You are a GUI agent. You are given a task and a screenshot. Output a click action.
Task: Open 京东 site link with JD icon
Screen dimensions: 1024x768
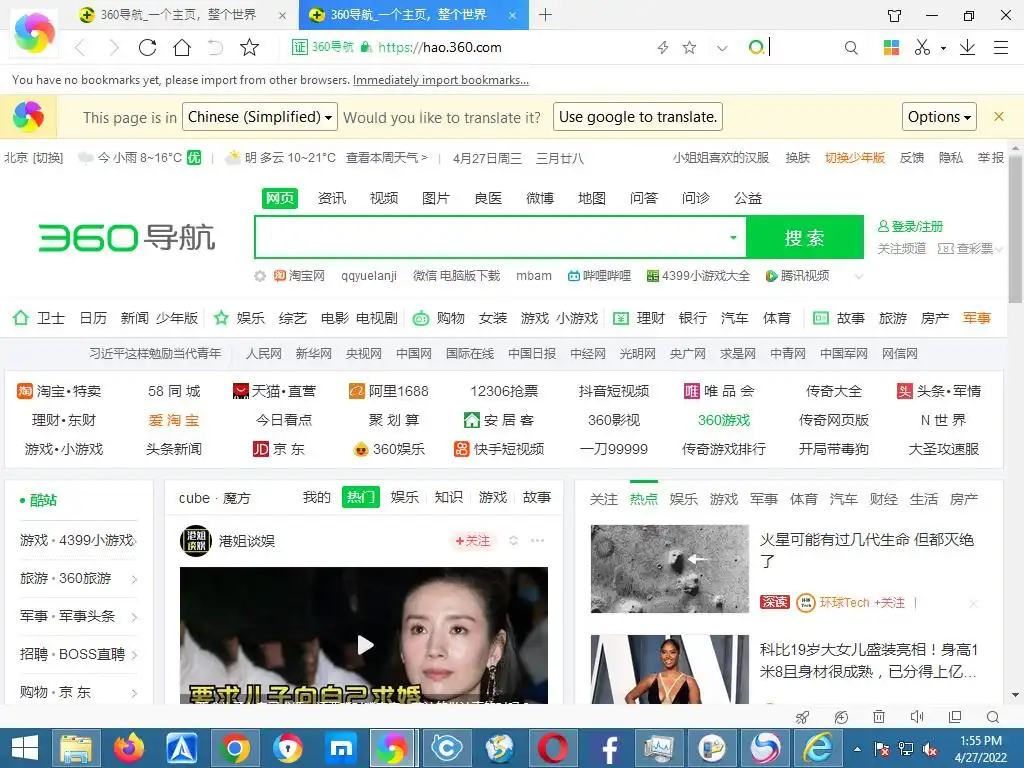tap(279, 449)
